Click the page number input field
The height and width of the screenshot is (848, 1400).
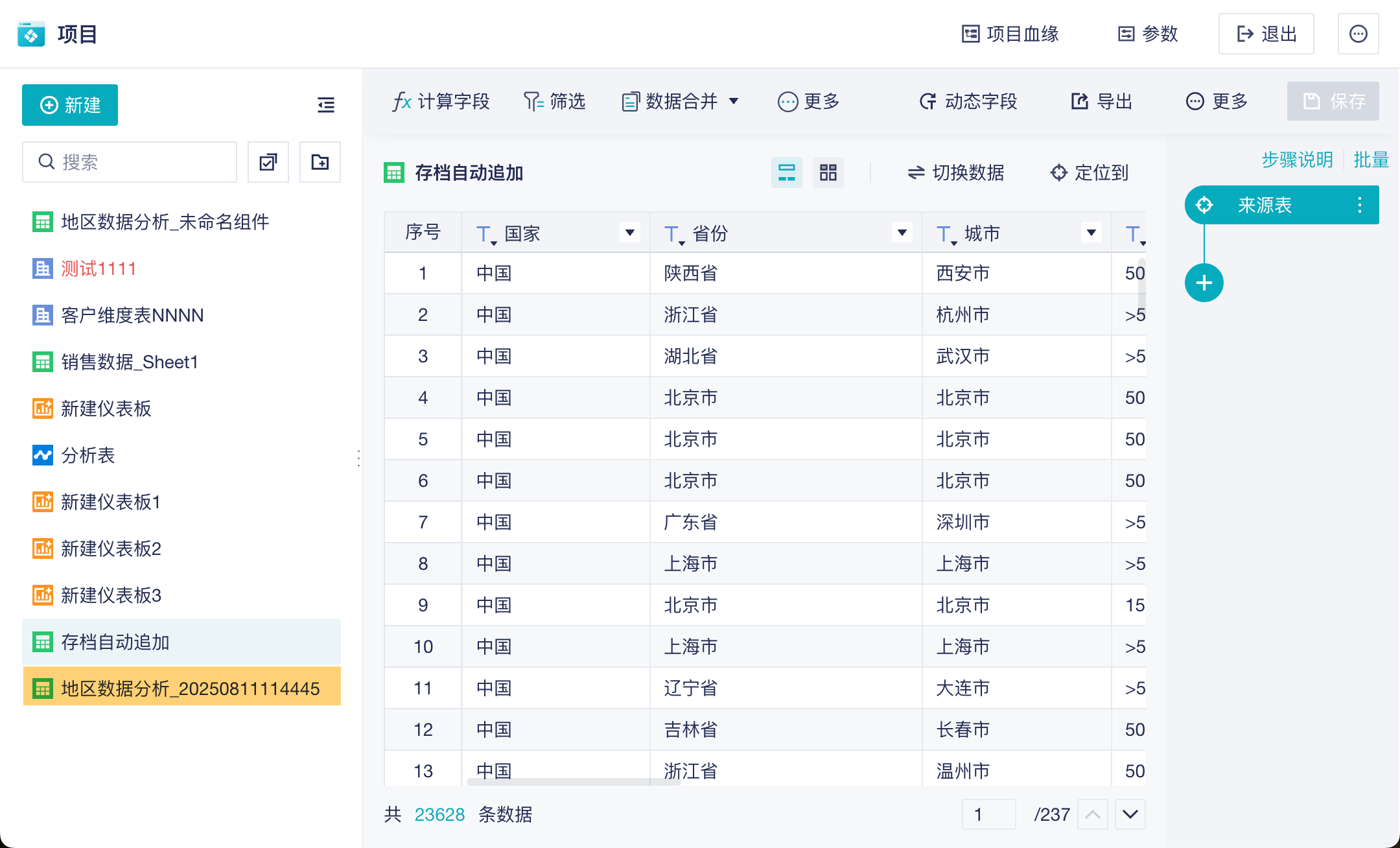point(988,814)
